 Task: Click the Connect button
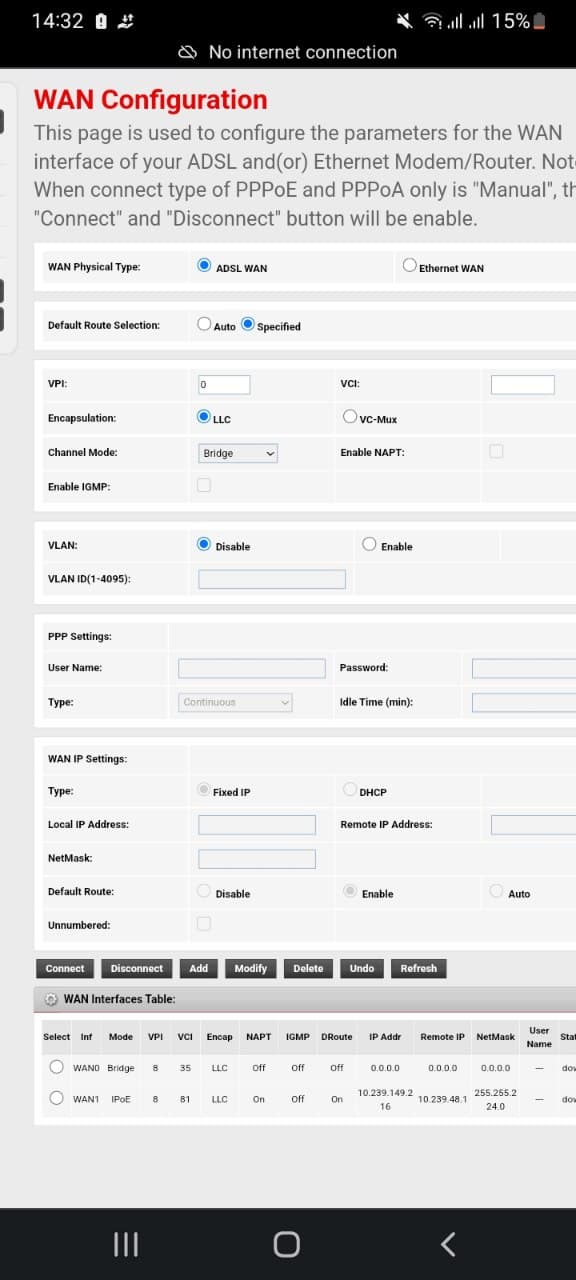click(x=65, y=968)
